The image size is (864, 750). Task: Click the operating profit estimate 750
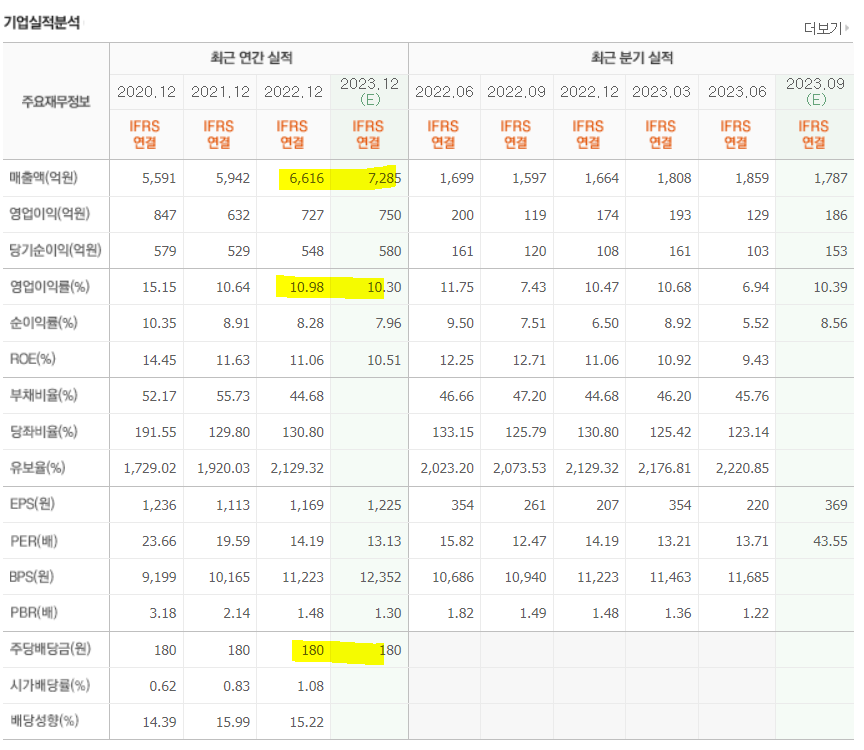[x=390, y=215]
